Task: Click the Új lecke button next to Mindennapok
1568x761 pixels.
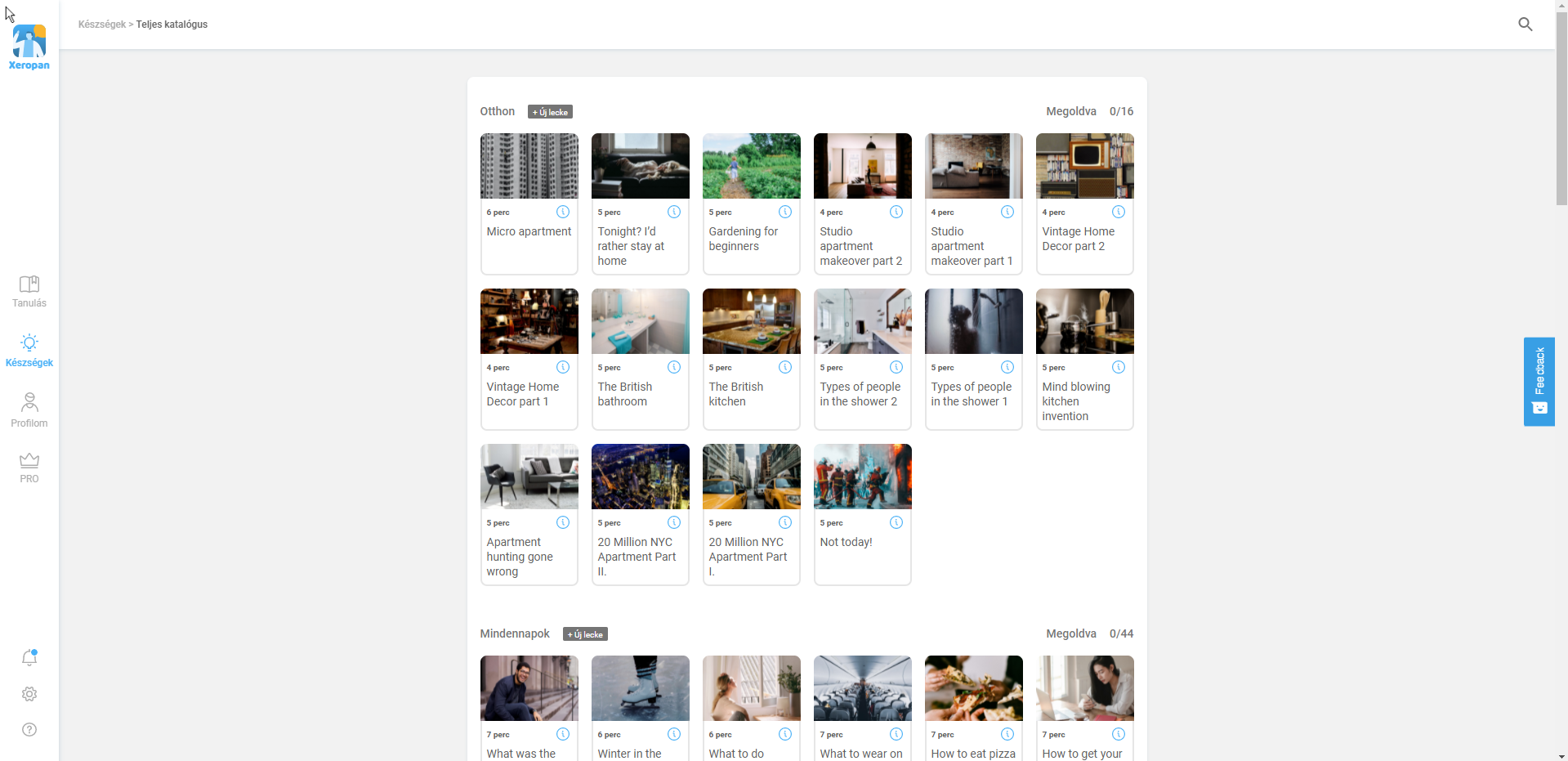Action: [x=585, y=634]
